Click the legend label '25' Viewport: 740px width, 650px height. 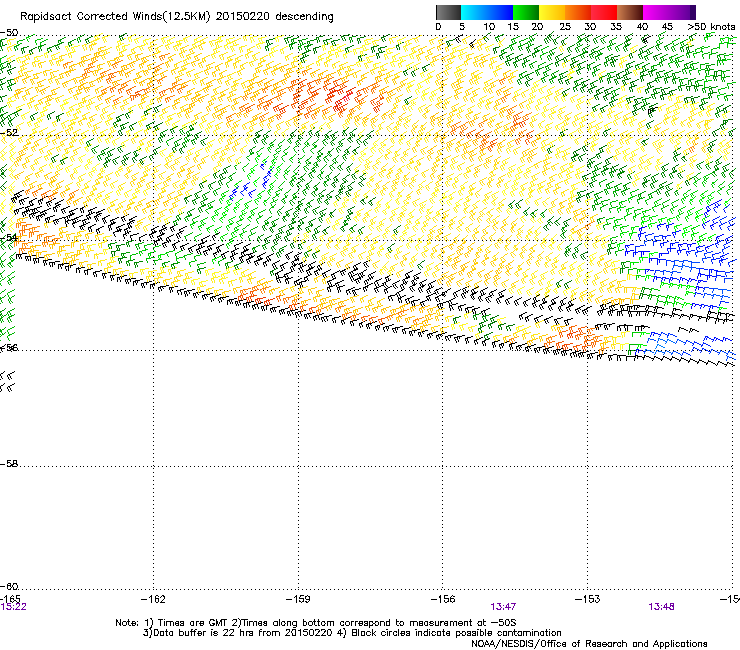tap(564, 27)
